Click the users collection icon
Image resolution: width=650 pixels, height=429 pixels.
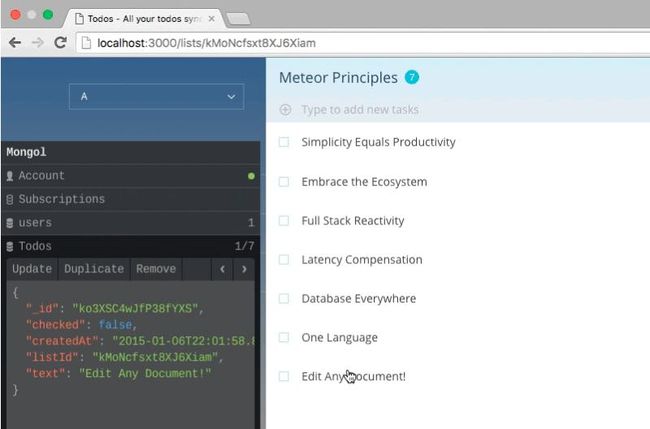[10, 223]
